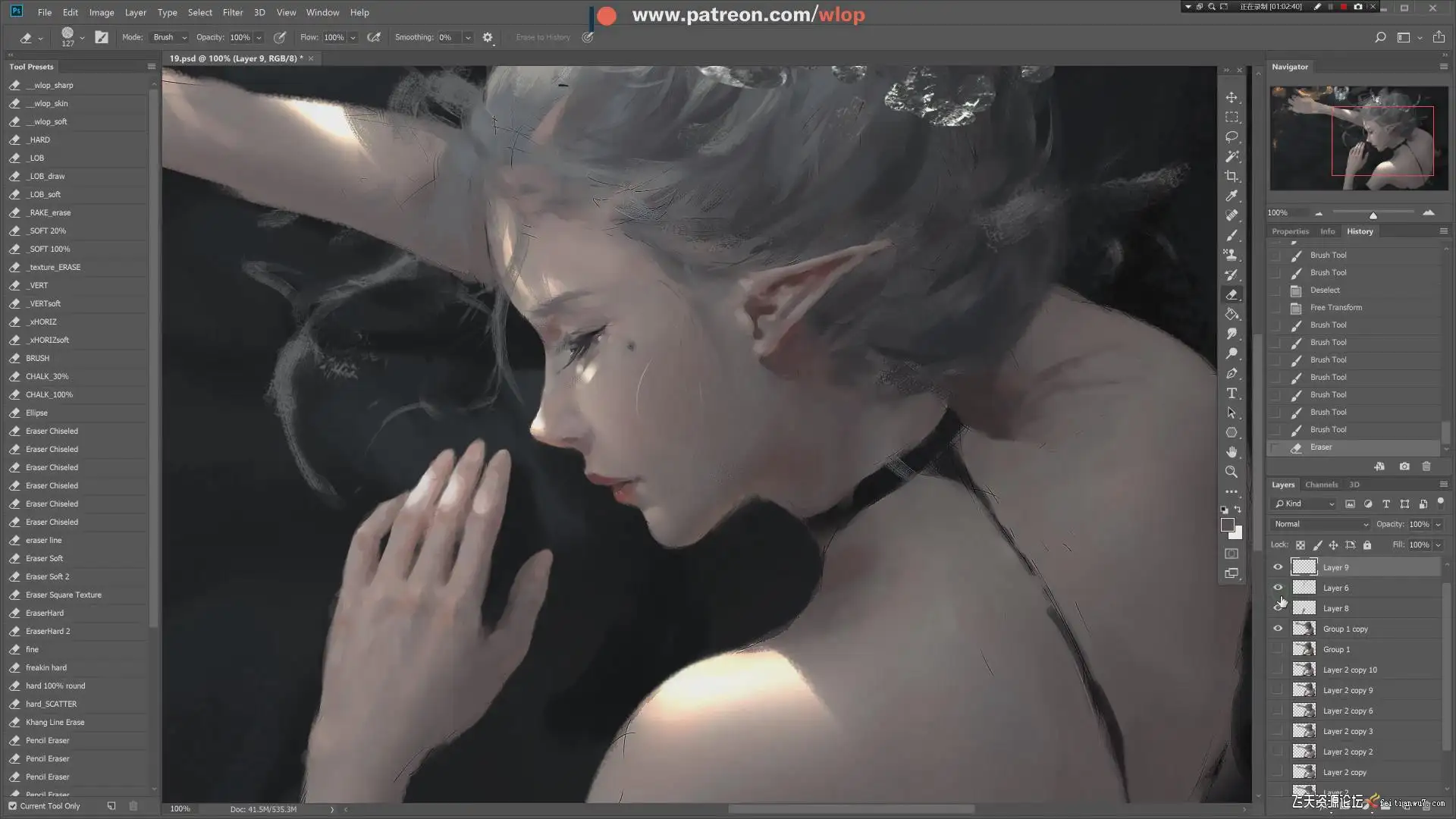Viewport: 1456px width, 819px height.
Task: Open the Normal blending mode dropdown
Action: point(1320,524)
